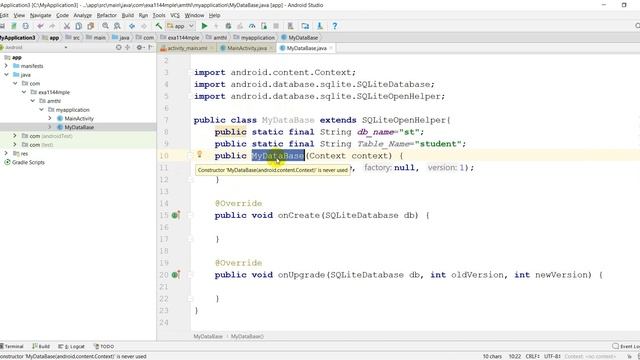The image size is (640, 360).
Task: Open the AVD Manager icon
Action: [x=290, y=26]
